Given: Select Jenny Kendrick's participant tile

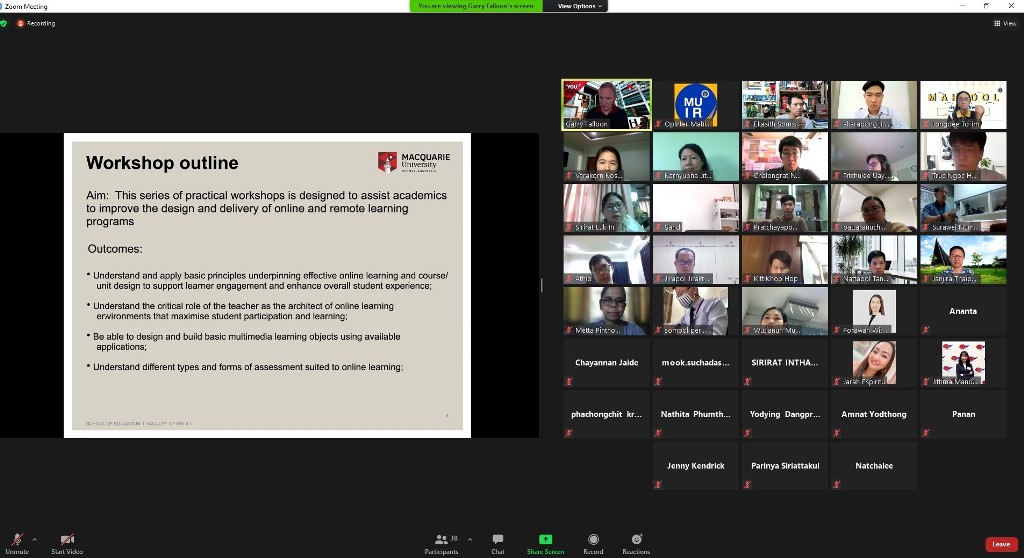Looking at the screenshot, I should point(695,466).
